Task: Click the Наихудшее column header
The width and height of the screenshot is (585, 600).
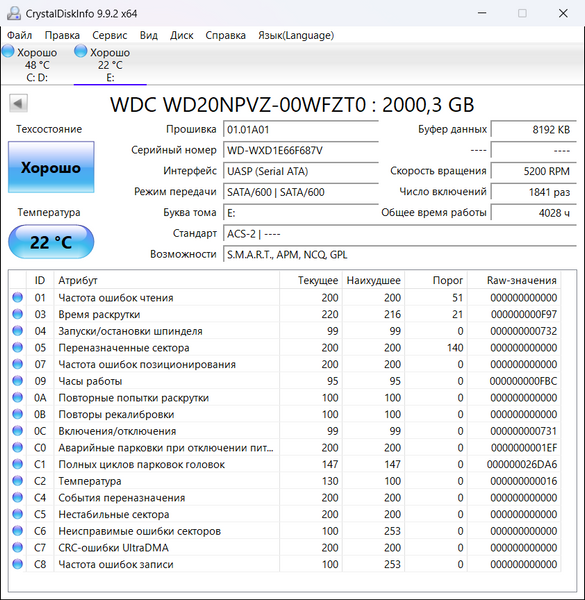Action: click(373, 280)
